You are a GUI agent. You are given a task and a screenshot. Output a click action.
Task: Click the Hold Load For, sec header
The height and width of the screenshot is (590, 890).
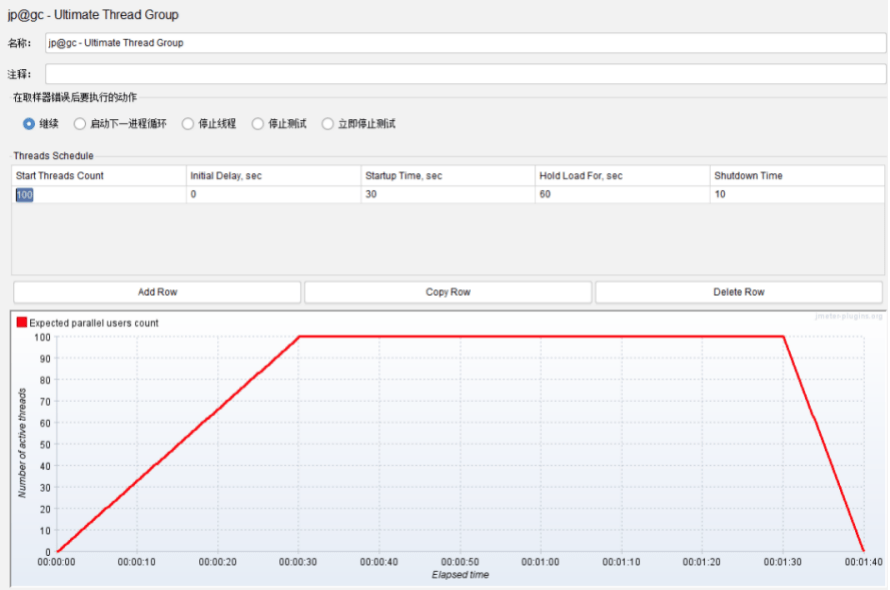coord(622,175)
